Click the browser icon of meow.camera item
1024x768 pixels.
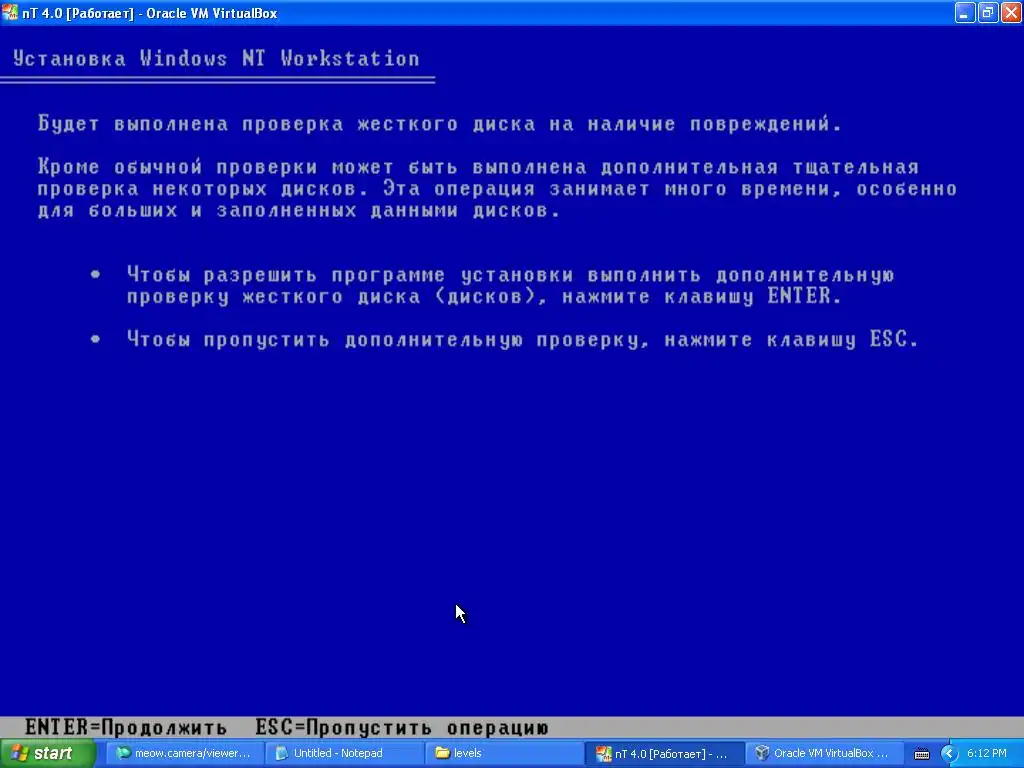123,754
